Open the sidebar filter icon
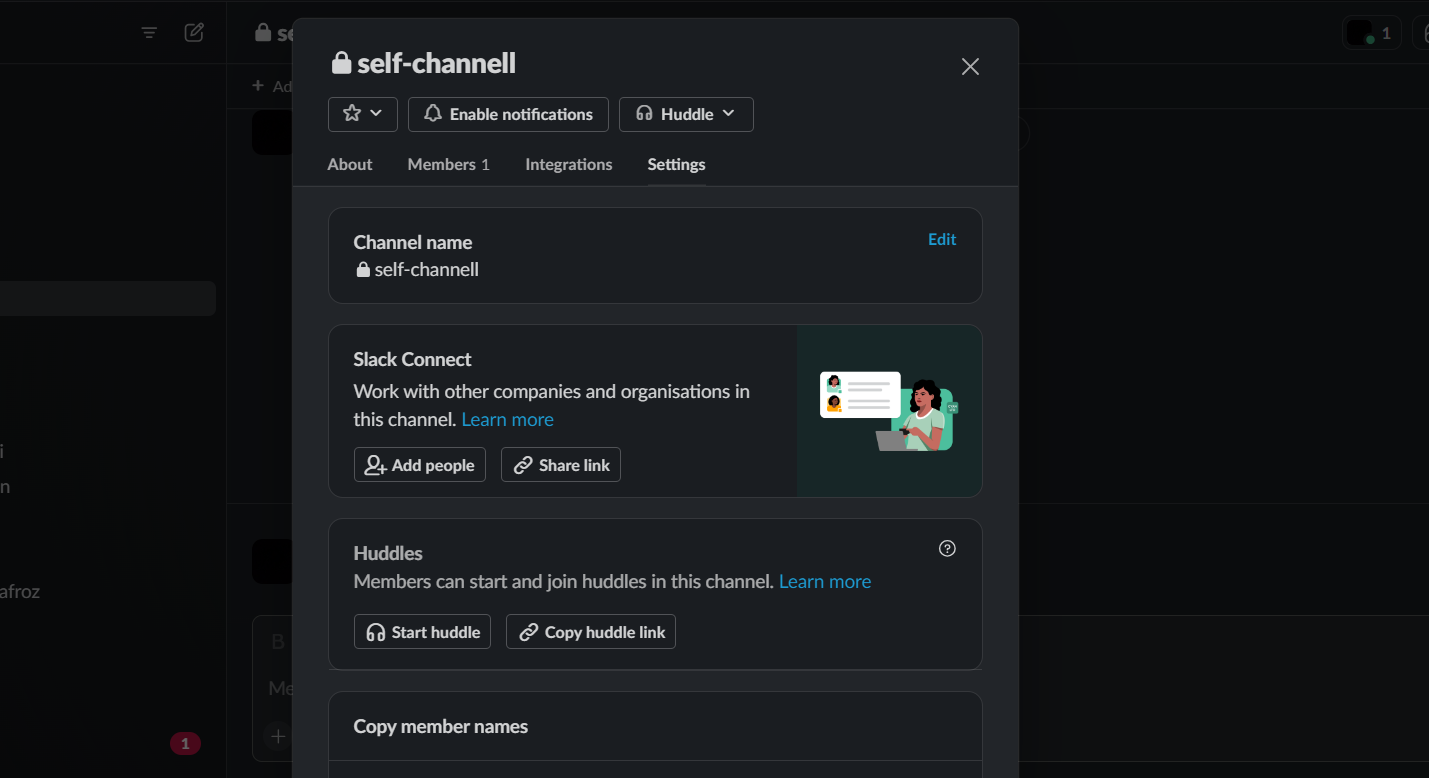Image resolution: width=1429 pixels, height=778 pixels. 149,33
